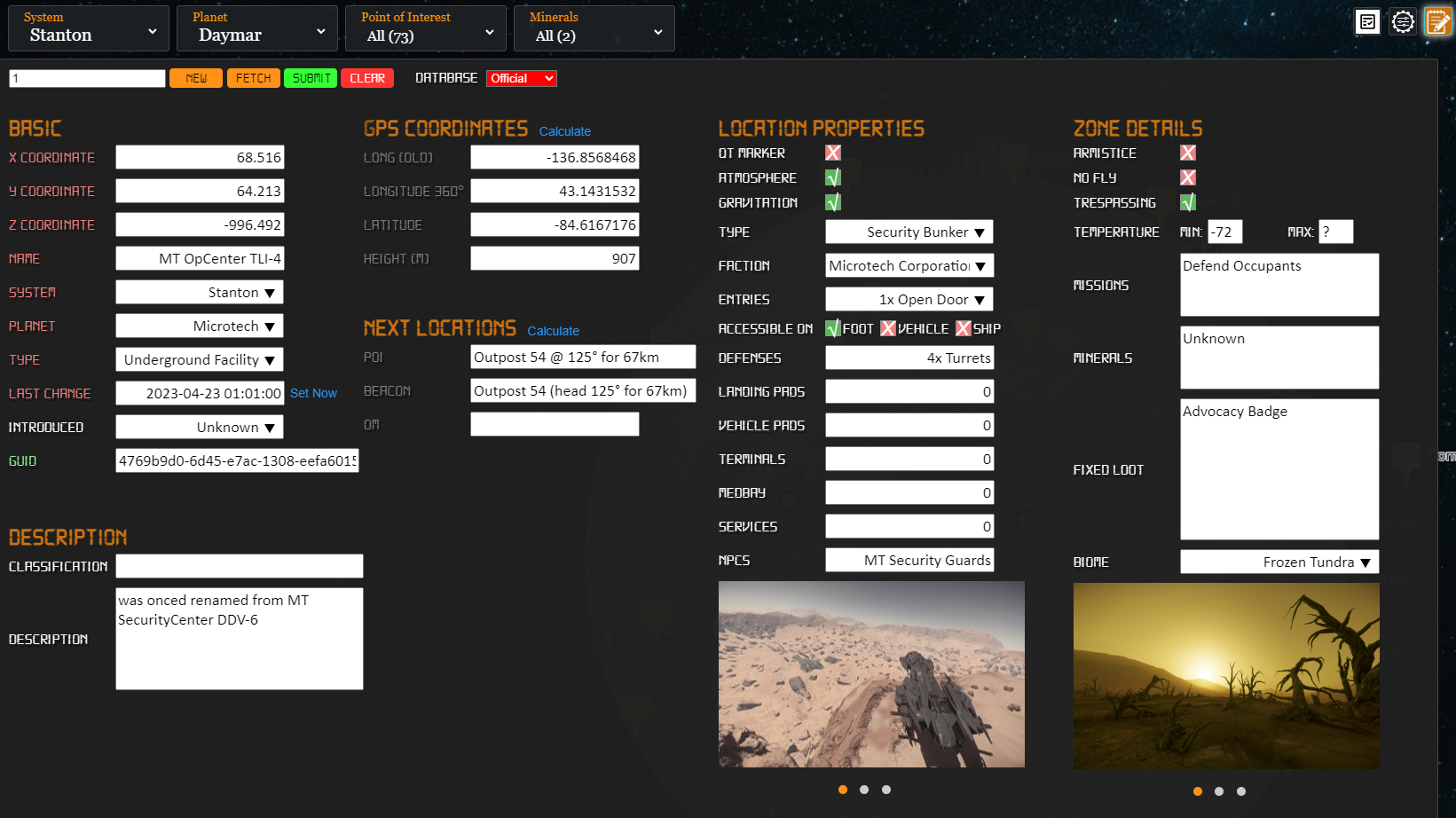This screenshot has width=1456, height=818.
Task: Focus the Latitude field -84.6167176
Action: pyautogui.click(x=555, y=224)
